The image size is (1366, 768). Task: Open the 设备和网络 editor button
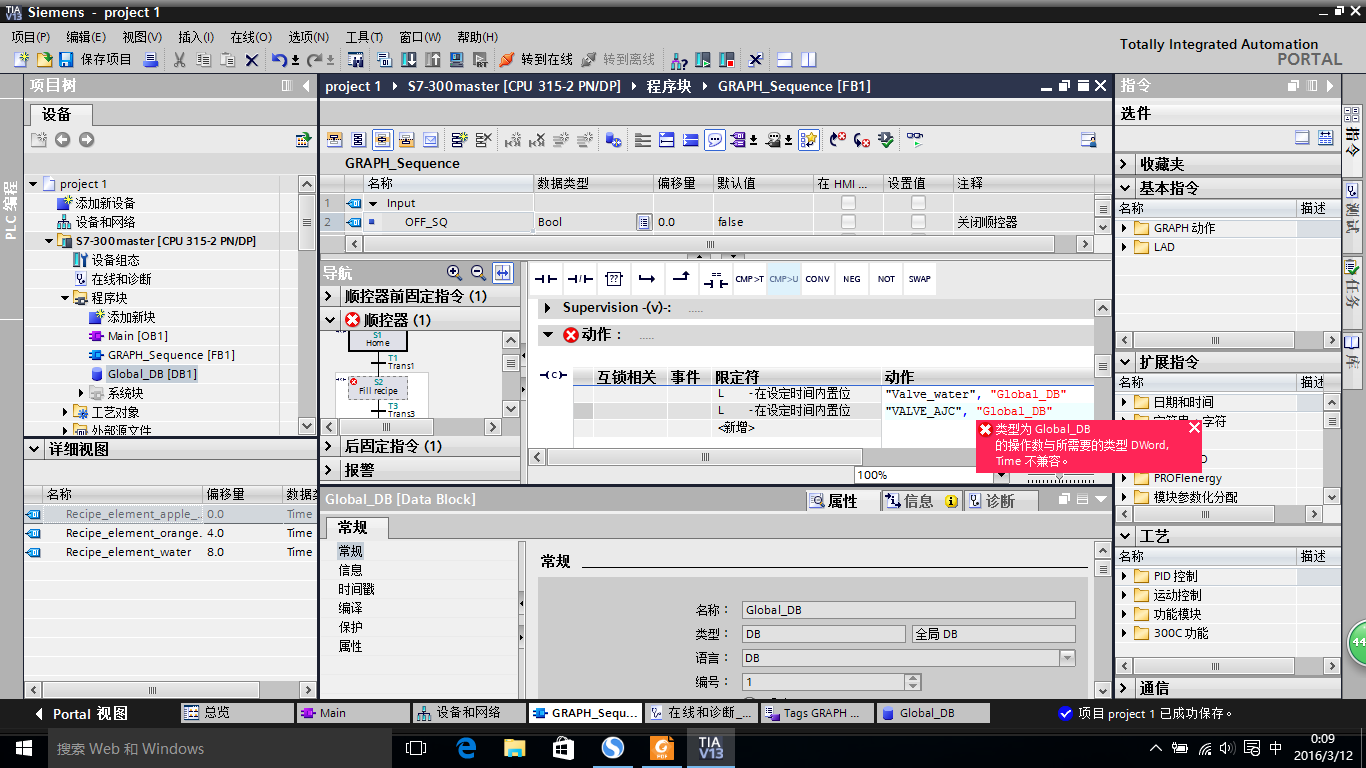[x=469, y=713]
